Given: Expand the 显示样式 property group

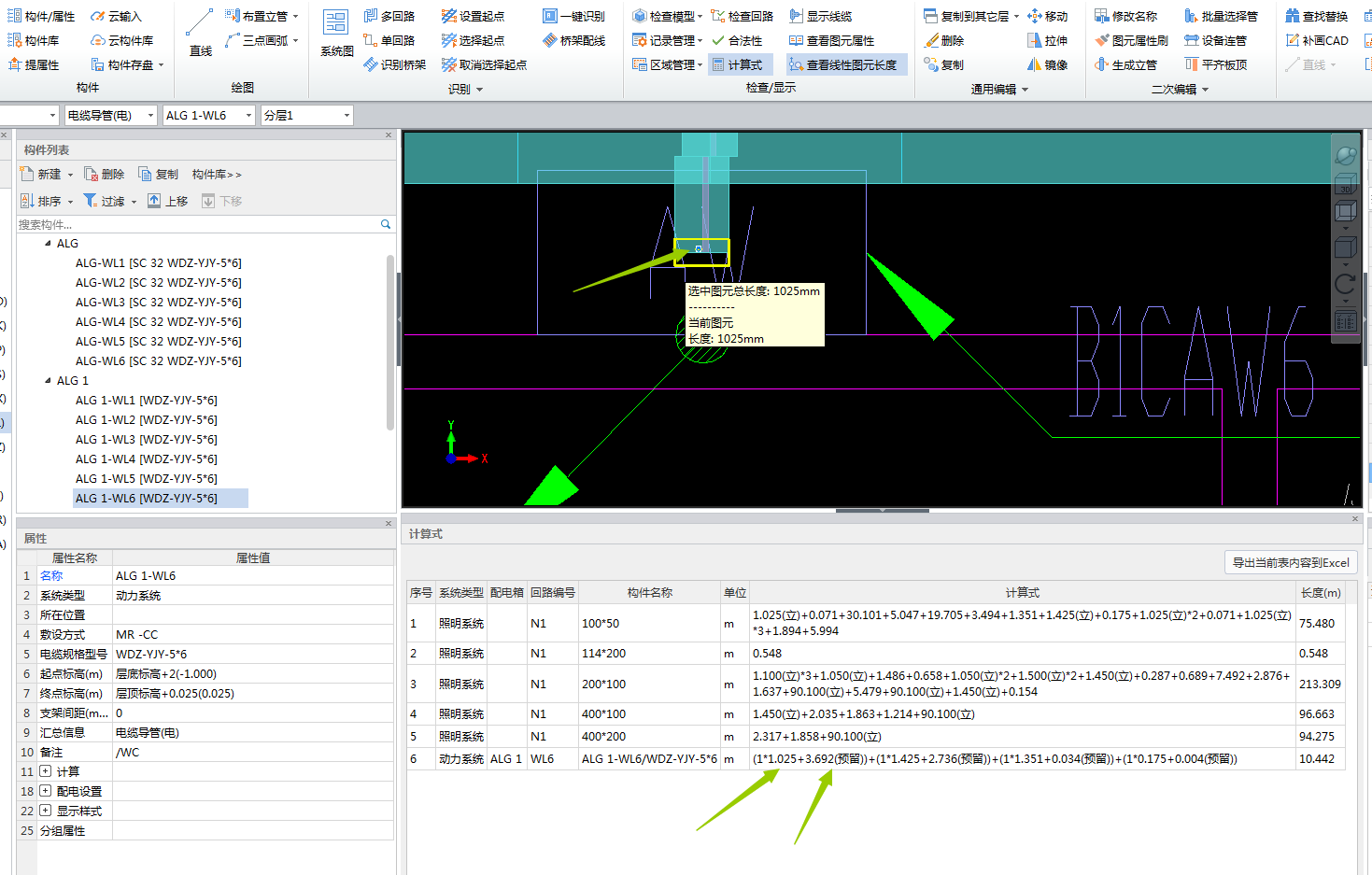Looking at the screenshot, I should click(45, 811).
